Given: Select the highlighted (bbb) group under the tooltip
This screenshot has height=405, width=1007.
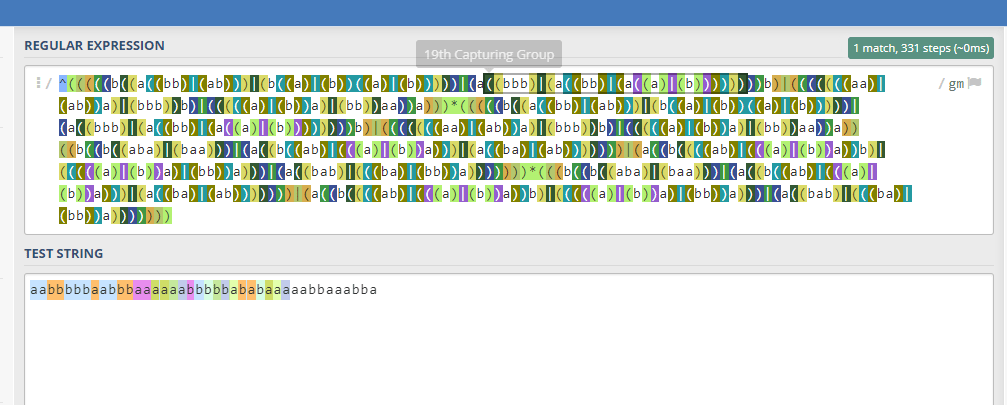Looking at the screenshot, I should (513, 84).
